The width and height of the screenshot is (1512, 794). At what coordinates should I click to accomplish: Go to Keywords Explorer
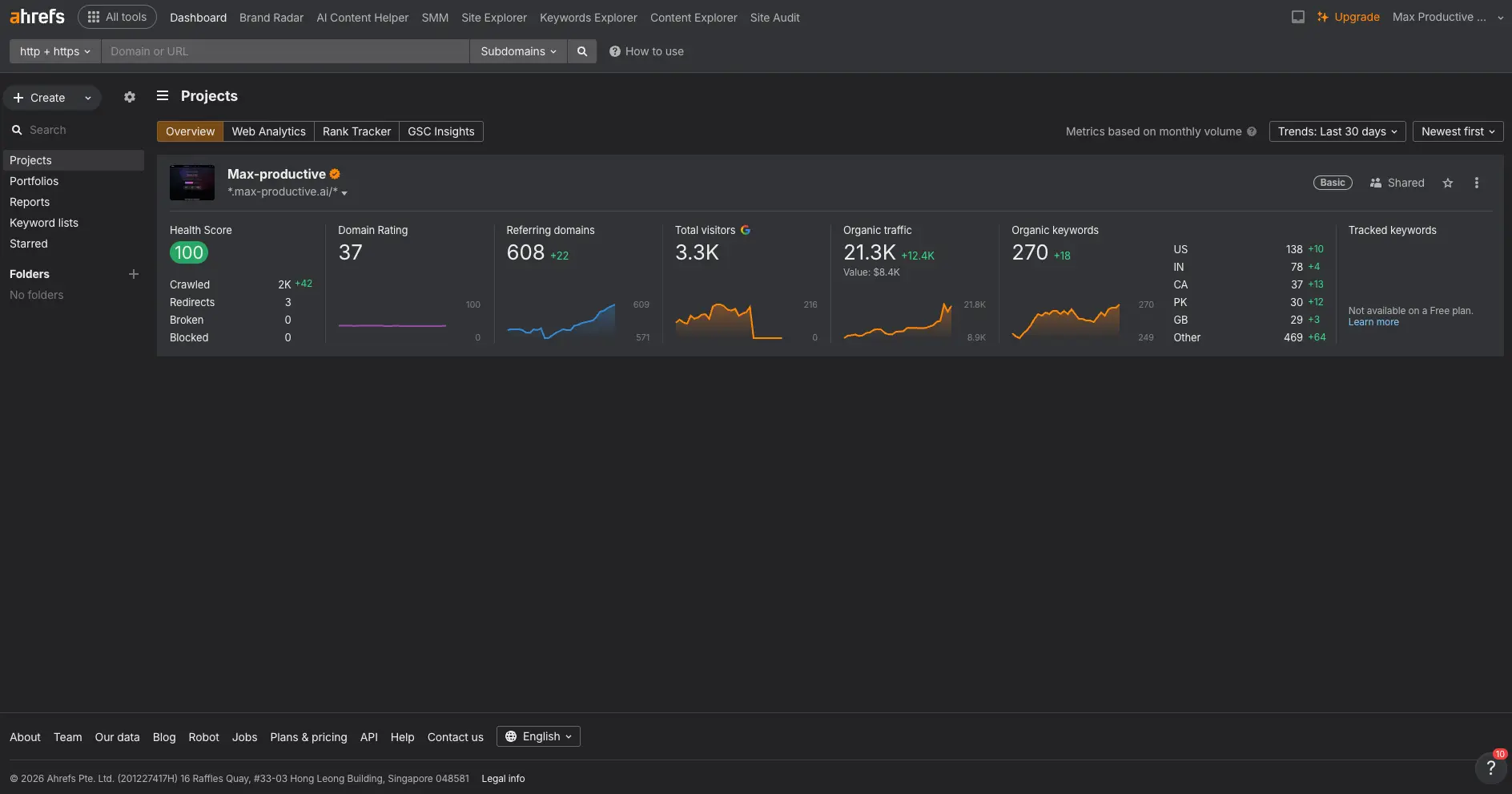(x=589, y=18)
